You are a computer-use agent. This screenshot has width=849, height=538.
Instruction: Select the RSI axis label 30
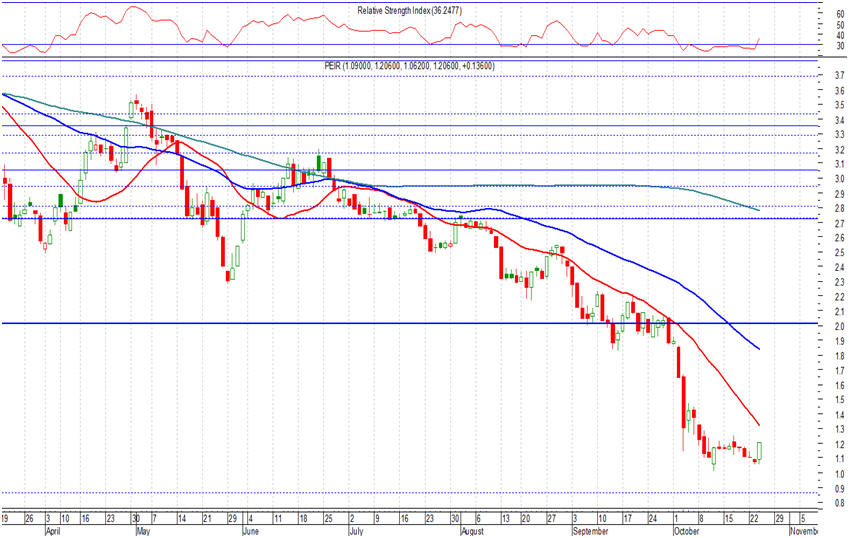840,46
